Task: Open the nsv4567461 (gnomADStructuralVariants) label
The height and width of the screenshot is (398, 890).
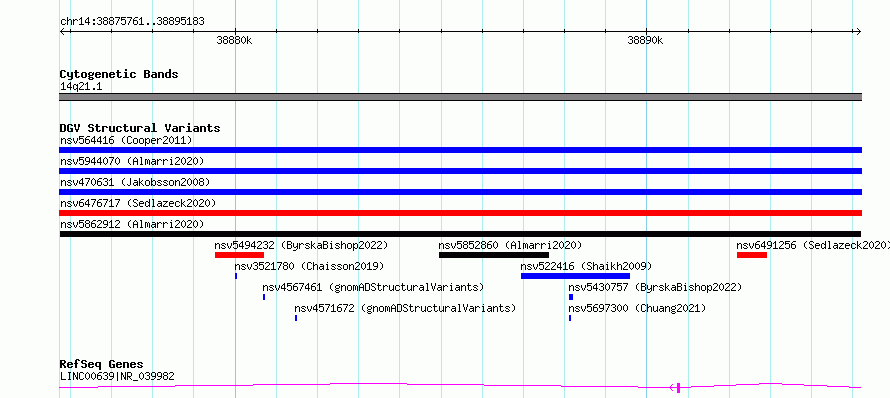Action: pyautogui.click(x=373, y=287)
